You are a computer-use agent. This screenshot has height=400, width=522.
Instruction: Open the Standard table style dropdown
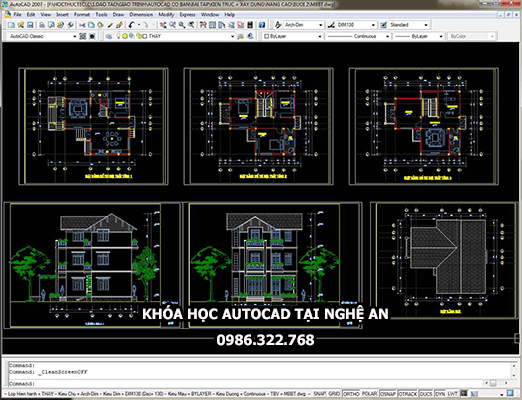pos(426,25)
